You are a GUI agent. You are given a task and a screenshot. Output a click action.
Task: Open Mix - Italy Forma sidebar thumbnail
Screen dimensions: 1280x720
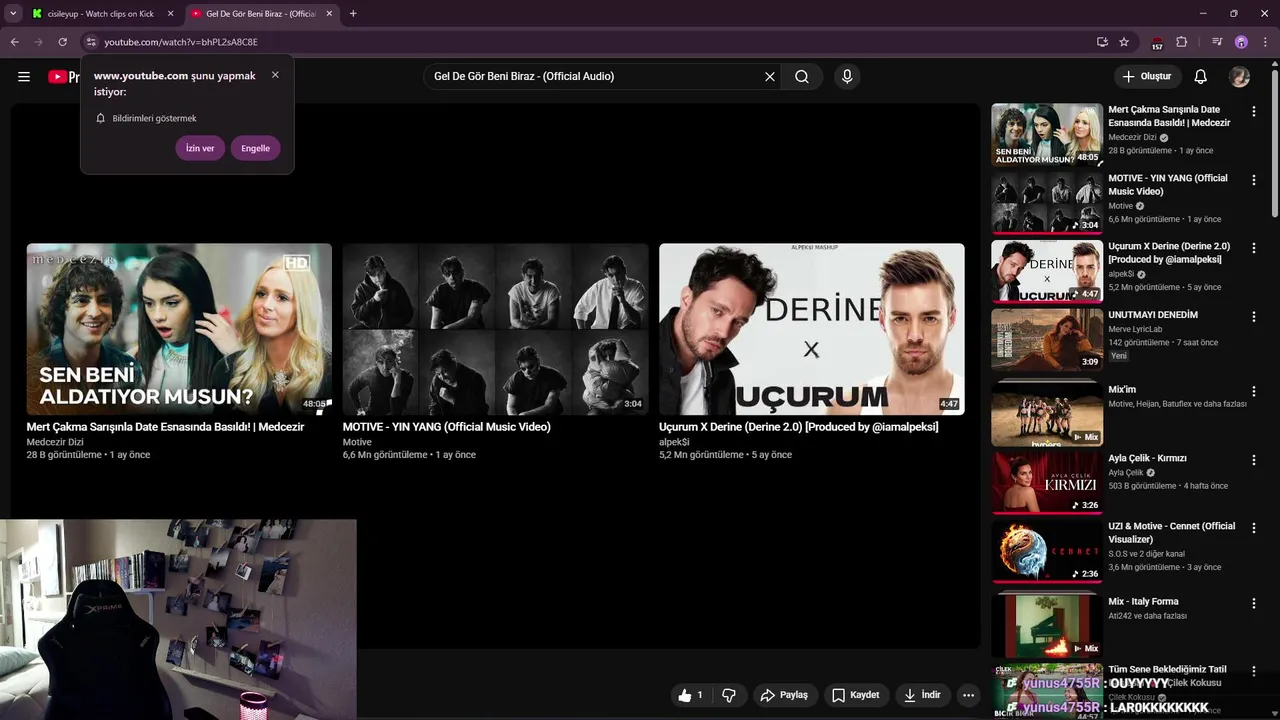[1047, 626]
